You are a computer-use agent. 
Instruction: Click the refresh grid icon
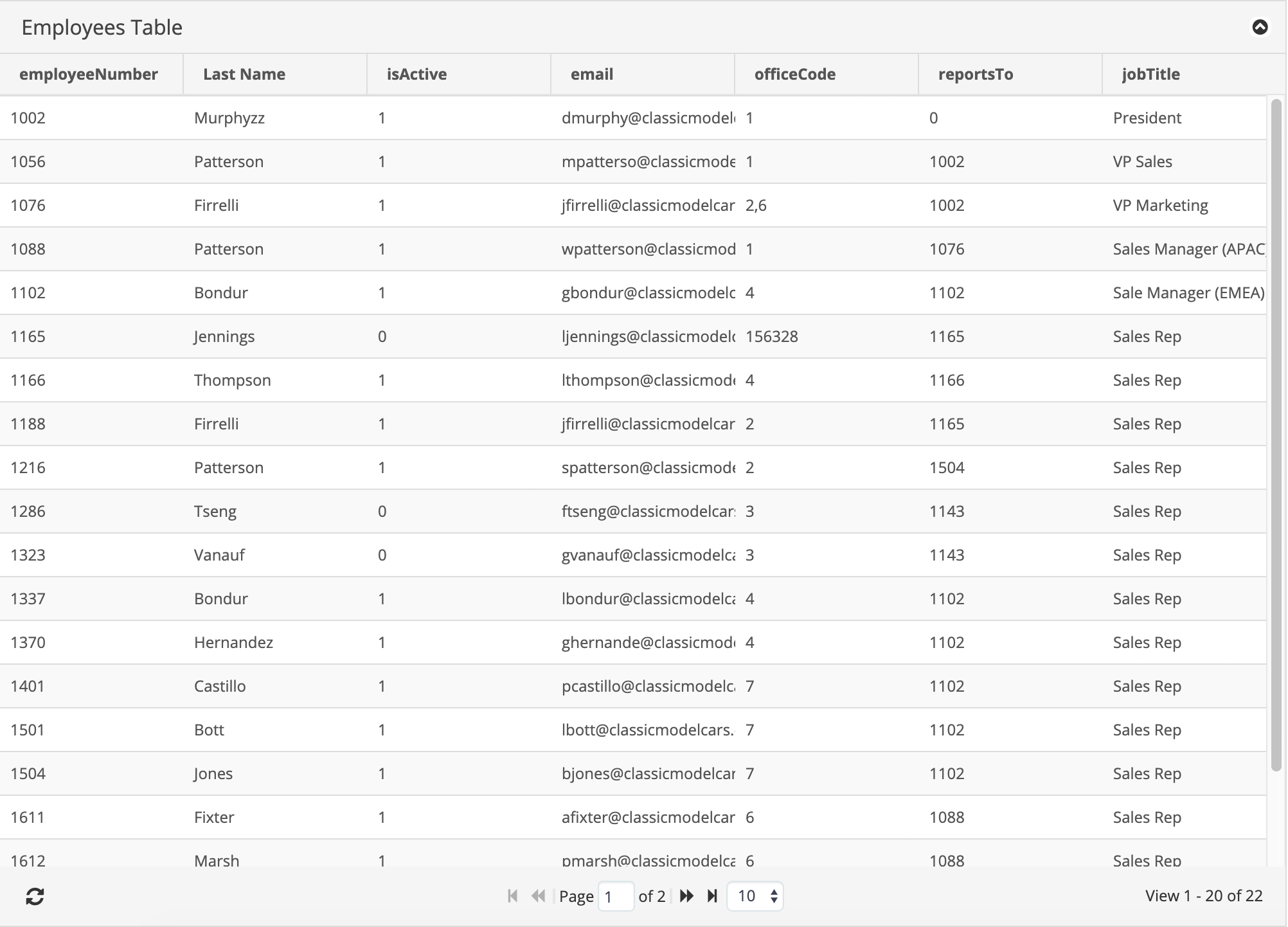point(35,896)
